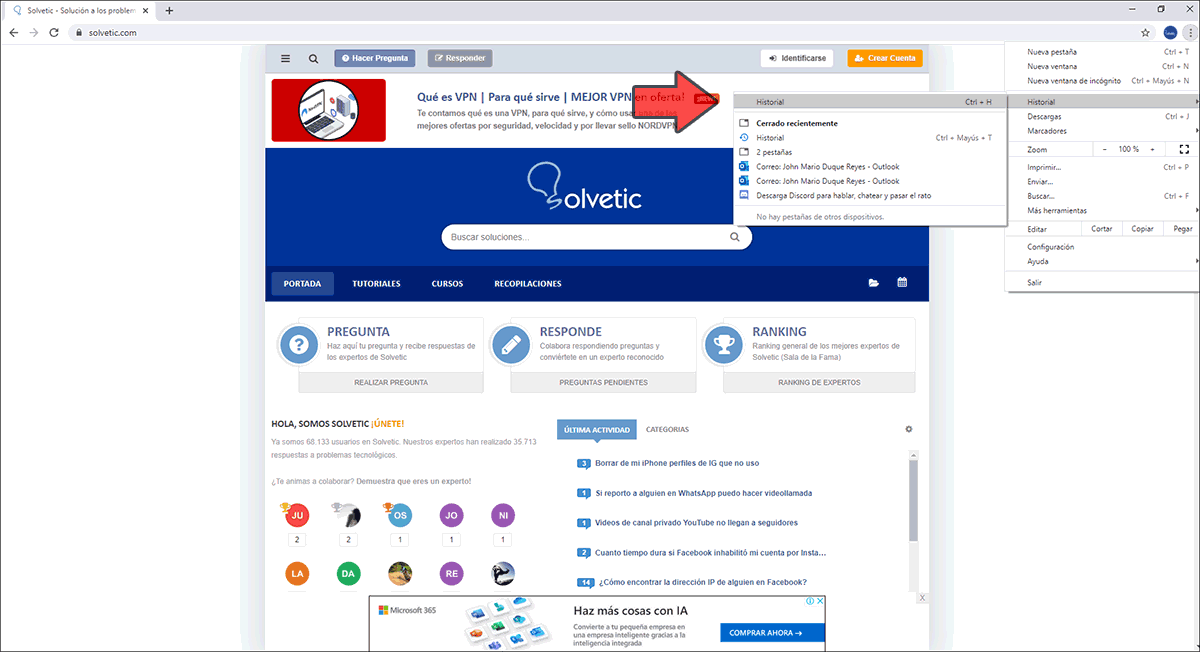Select Nueva pestaña from the menu
The image size is (1200, 652).
(1102, 52)
